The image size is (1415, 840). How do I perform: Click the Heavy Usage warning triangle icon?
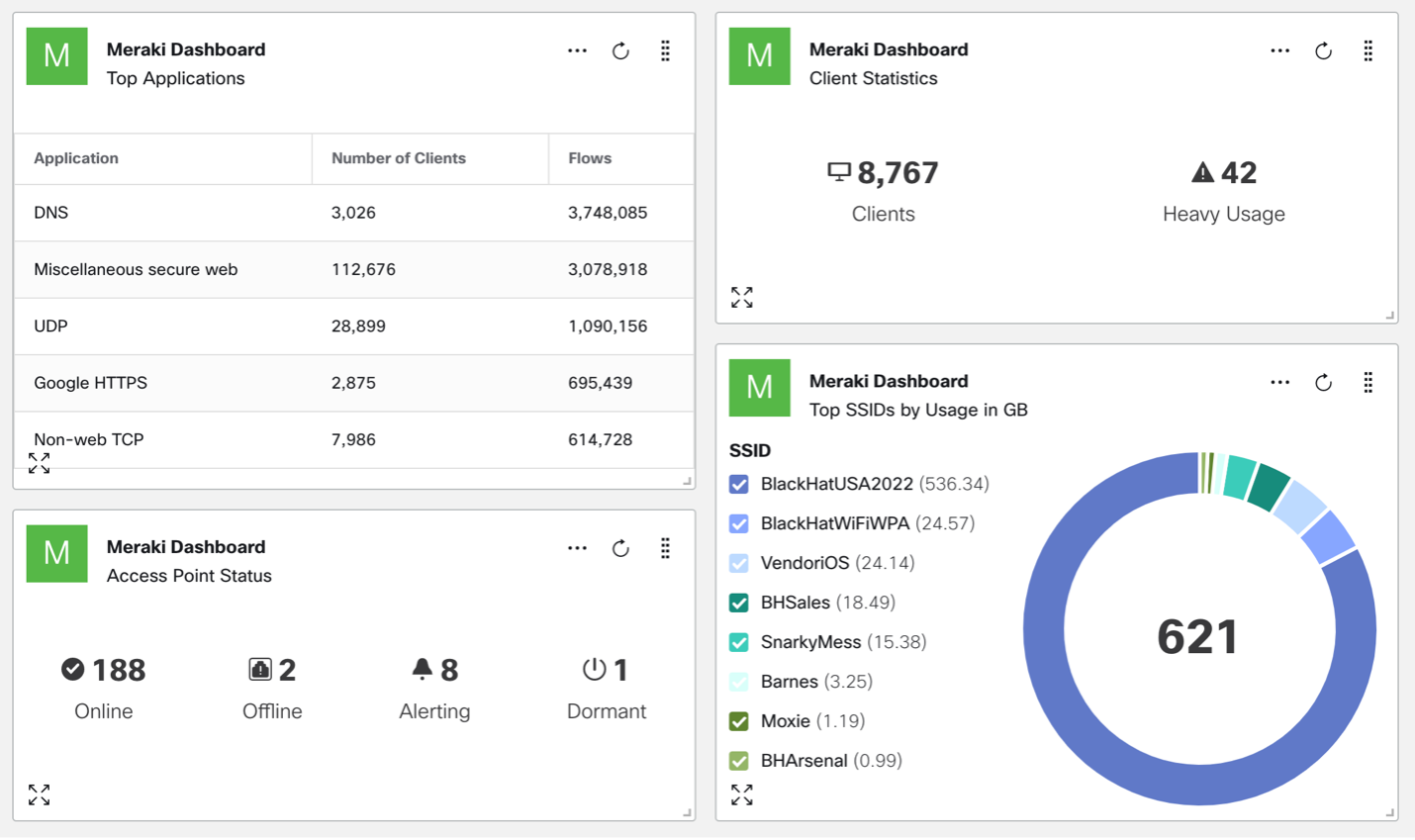click(x=1202, y=173)
